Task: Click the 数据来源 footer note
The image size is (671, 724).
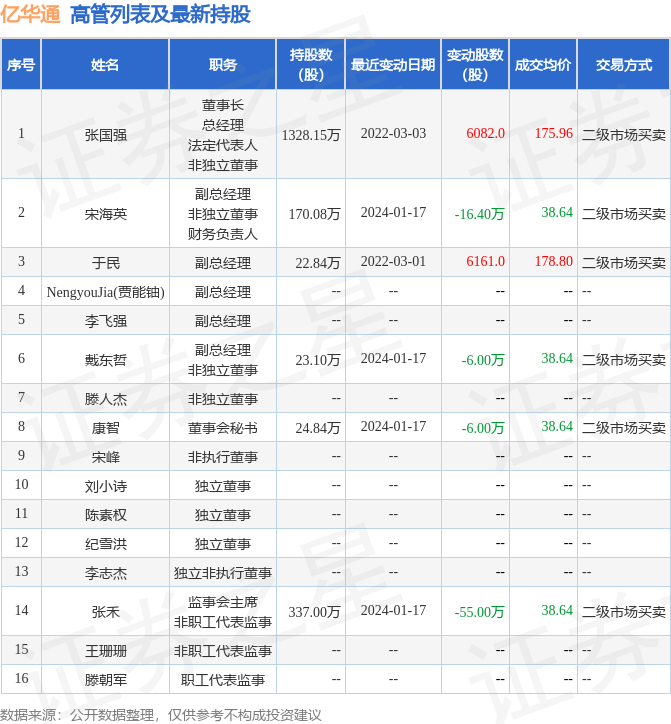Action: [x=161, y=715]
